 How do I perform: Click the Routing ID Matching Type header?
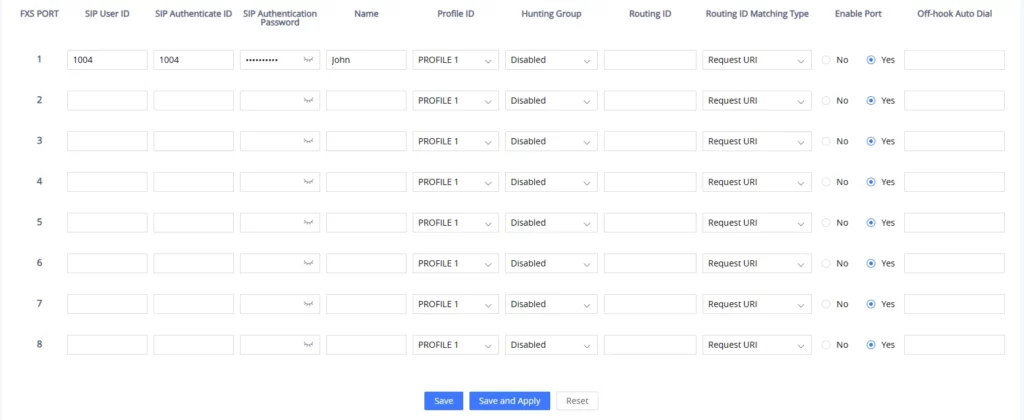757,14
